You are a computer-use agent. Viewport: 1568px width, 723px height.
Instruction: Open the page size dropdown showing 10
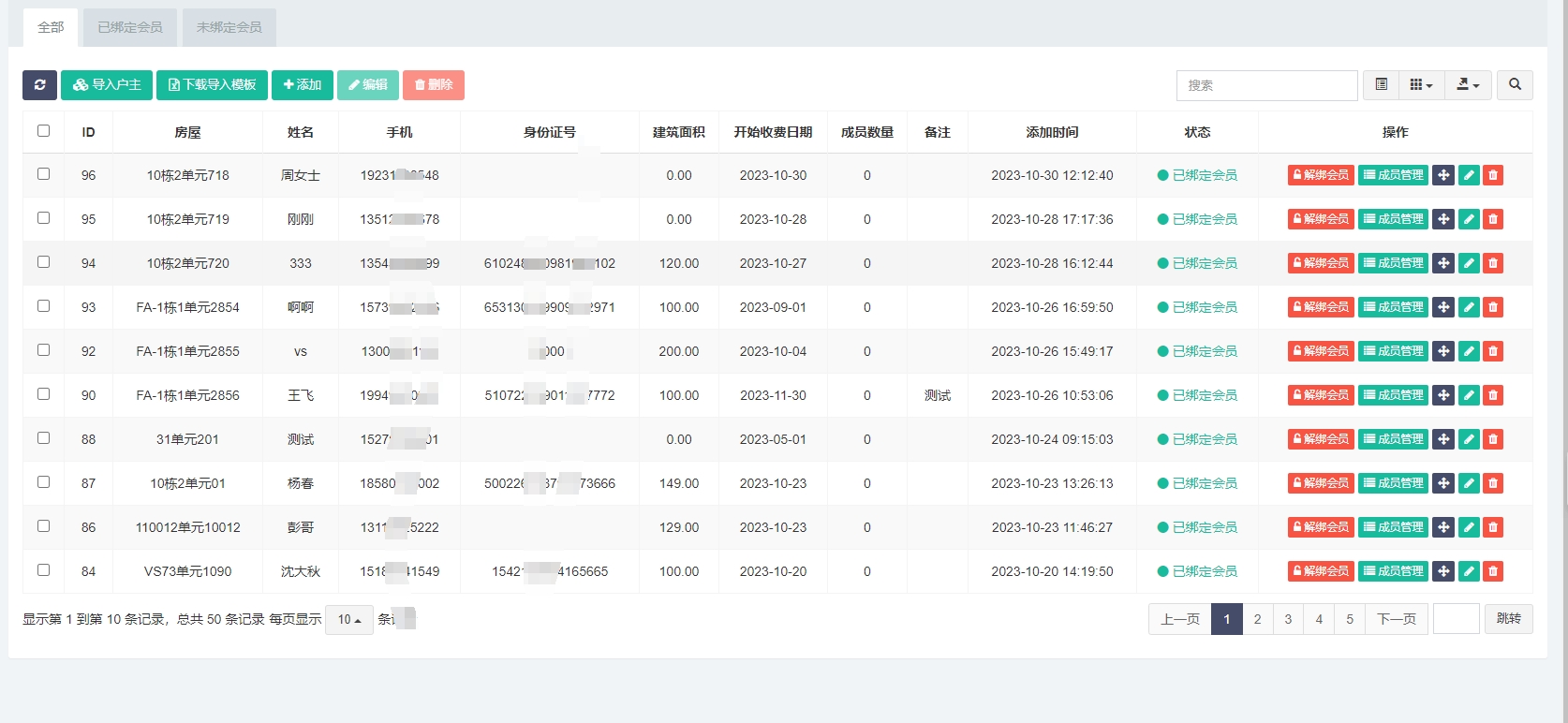[x=349, y=620]
